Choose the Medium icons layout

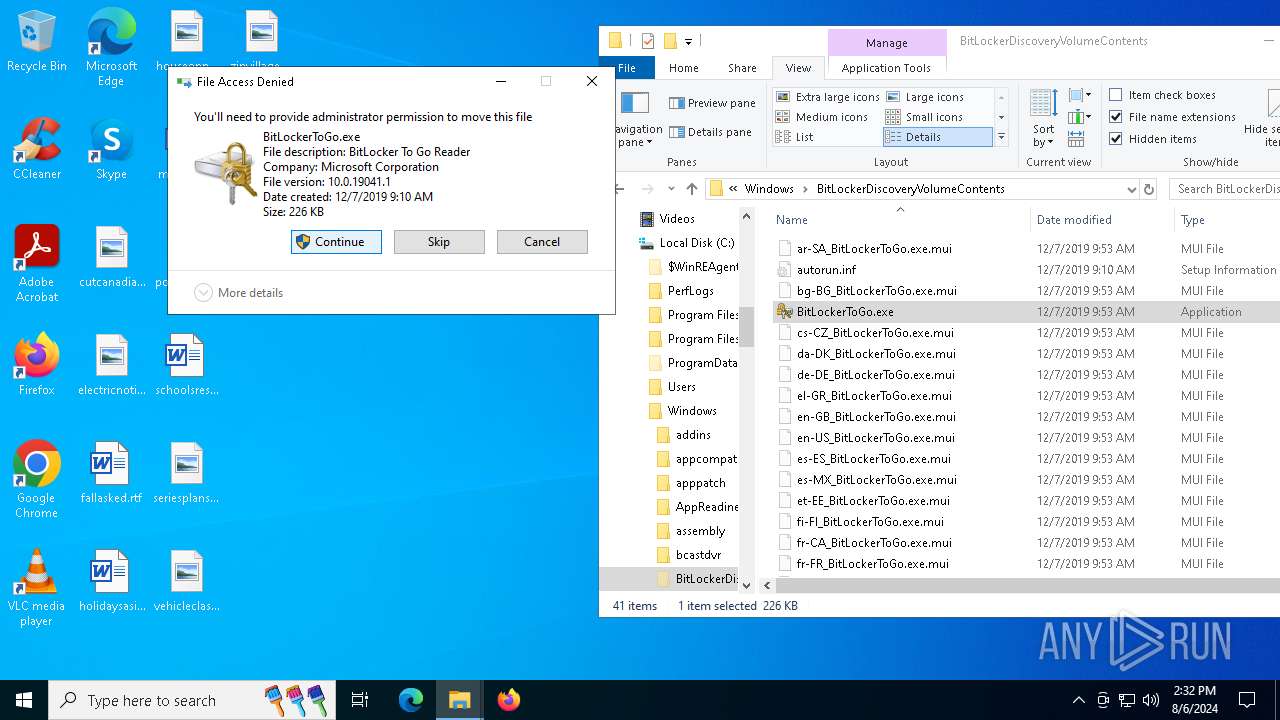coord(822,117)
